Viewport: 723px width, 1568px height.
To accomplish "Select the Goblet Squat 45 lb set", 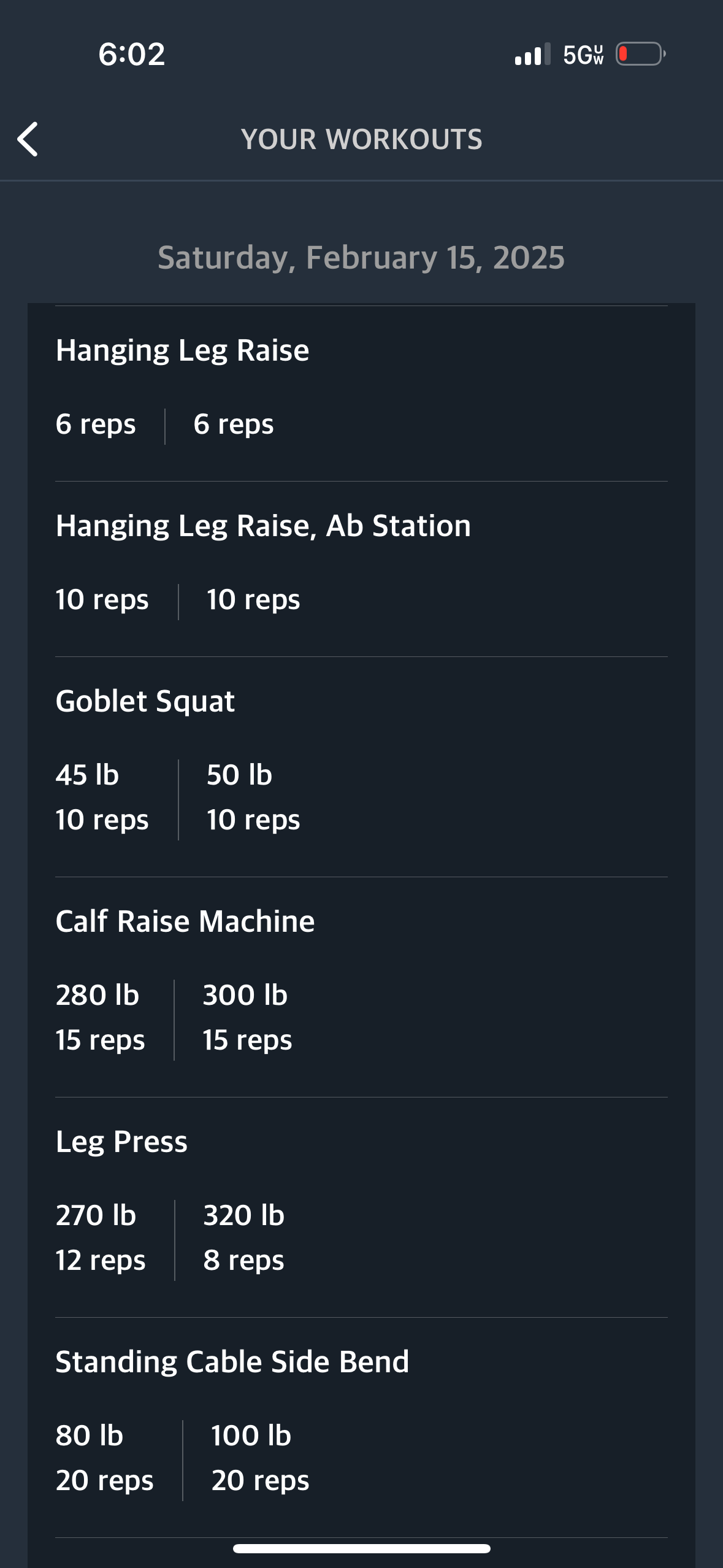I will coord(102,797).
